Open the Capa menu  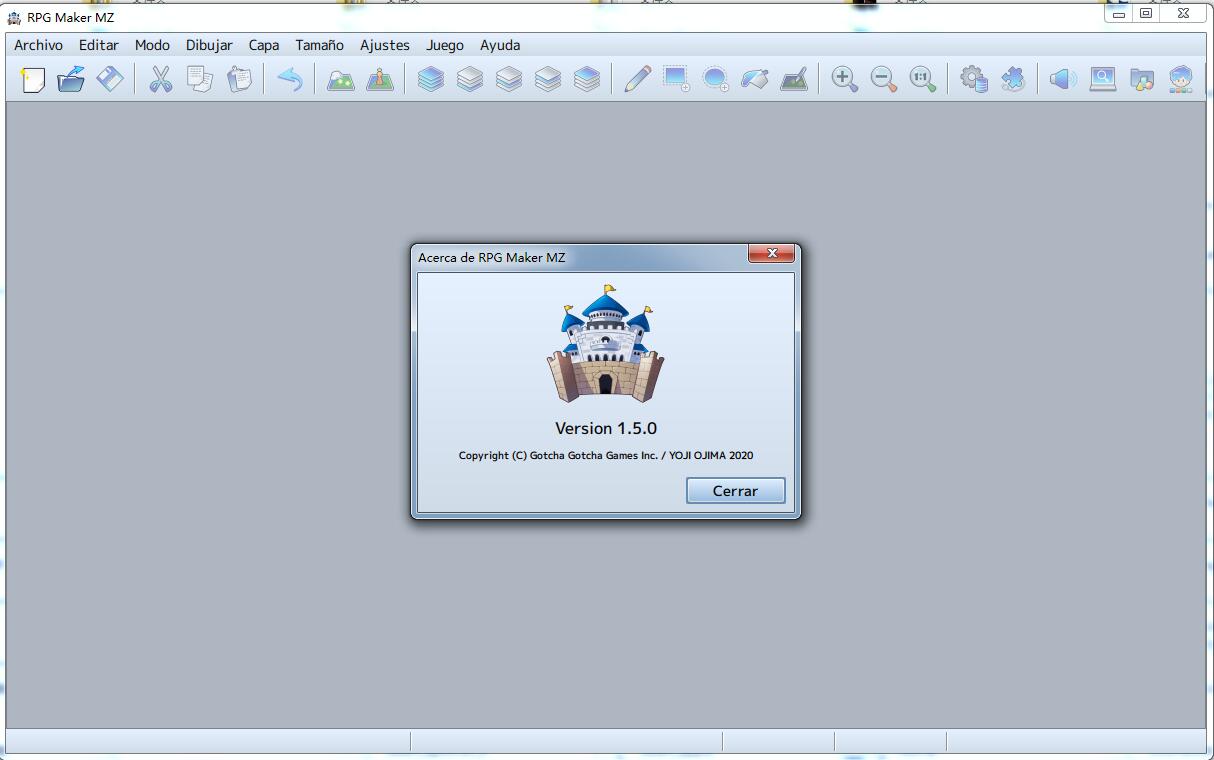pos(264,45)
